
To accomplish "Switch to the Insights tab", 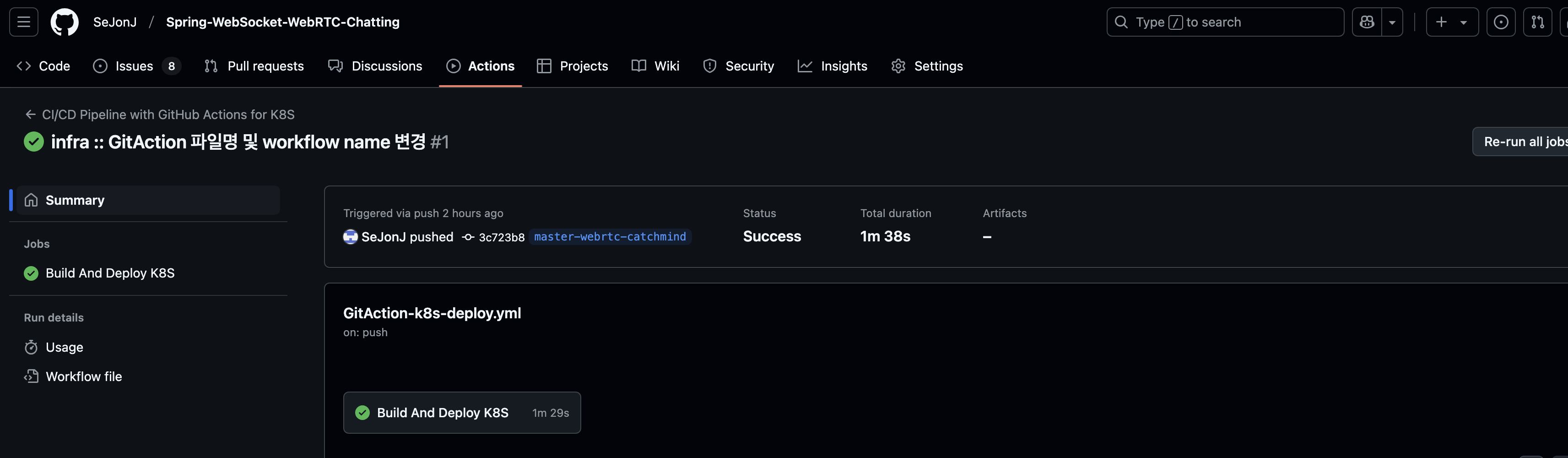I will pyautogui.click(x=832, y=66).
